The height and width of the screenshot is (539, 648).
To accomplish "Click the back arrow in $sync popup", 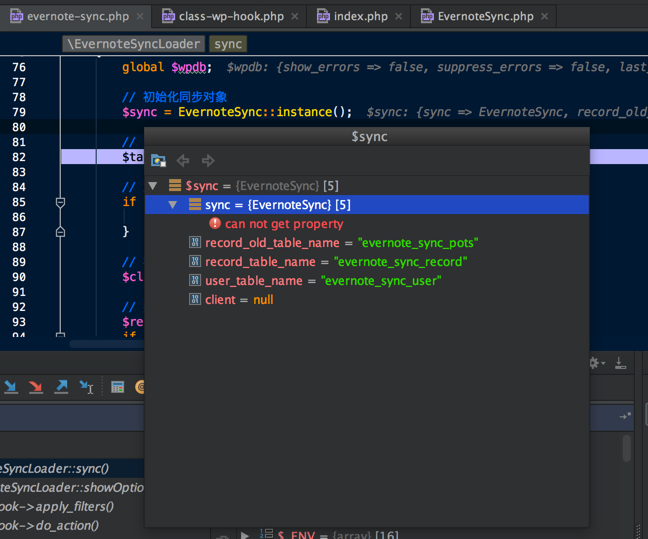I will (x=183, y=161).
